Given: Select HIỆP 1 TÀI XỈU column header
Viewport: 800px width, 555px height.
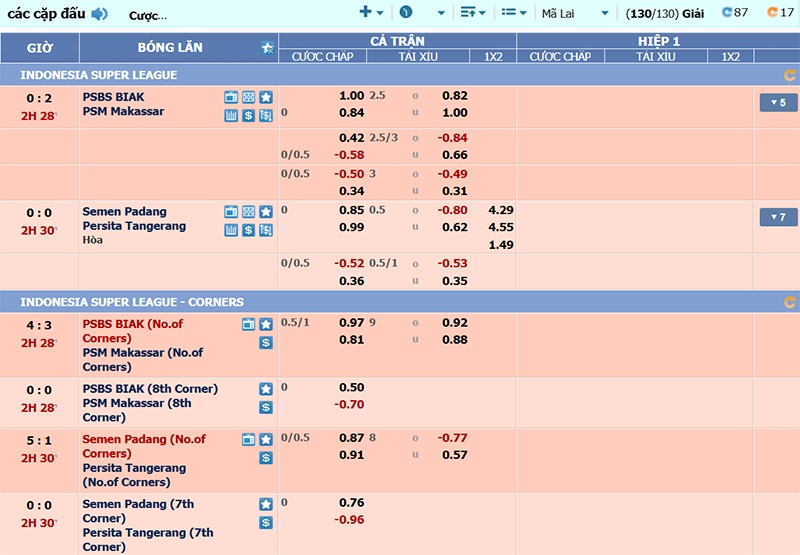Looking at the screenshot, I should [656, 57].
